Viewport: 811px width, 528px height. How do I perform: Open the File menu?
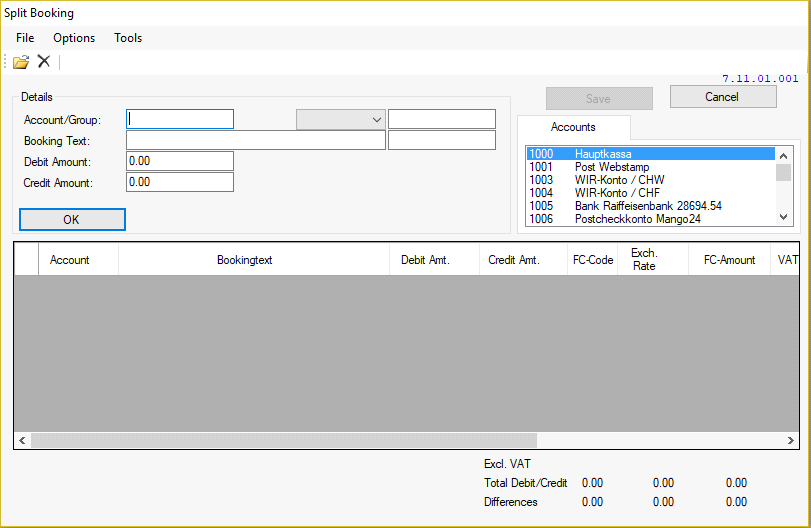point(25,38)
